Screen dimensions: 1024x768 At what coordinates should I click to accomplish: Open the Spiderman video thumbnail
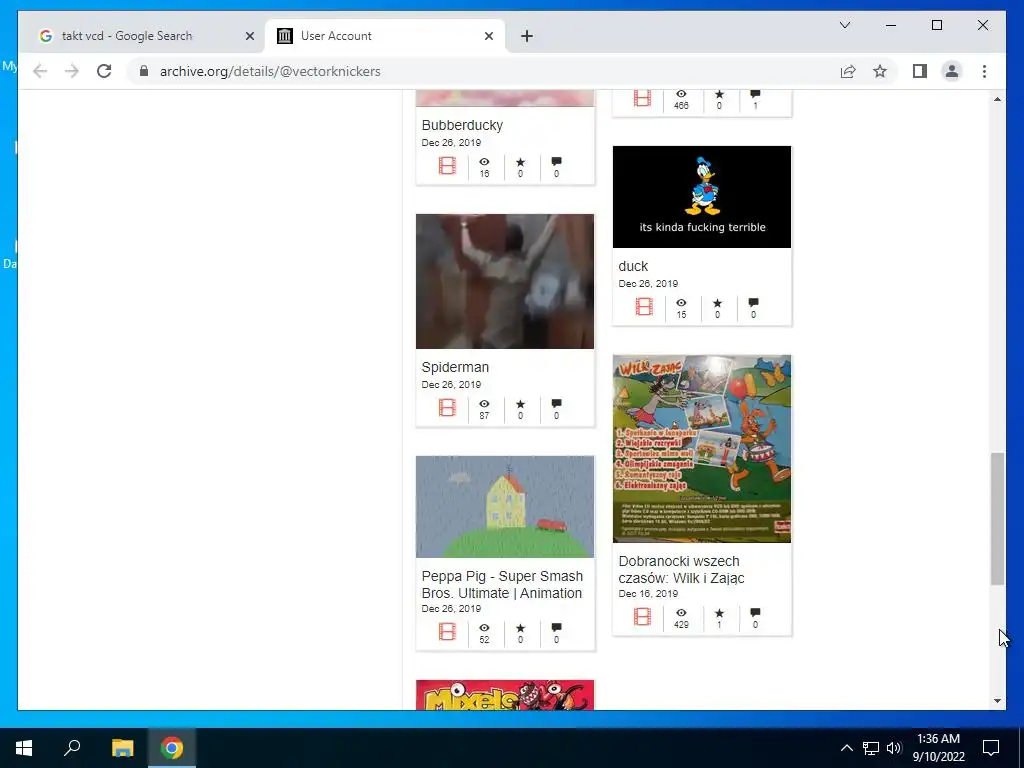coord(505,281)
